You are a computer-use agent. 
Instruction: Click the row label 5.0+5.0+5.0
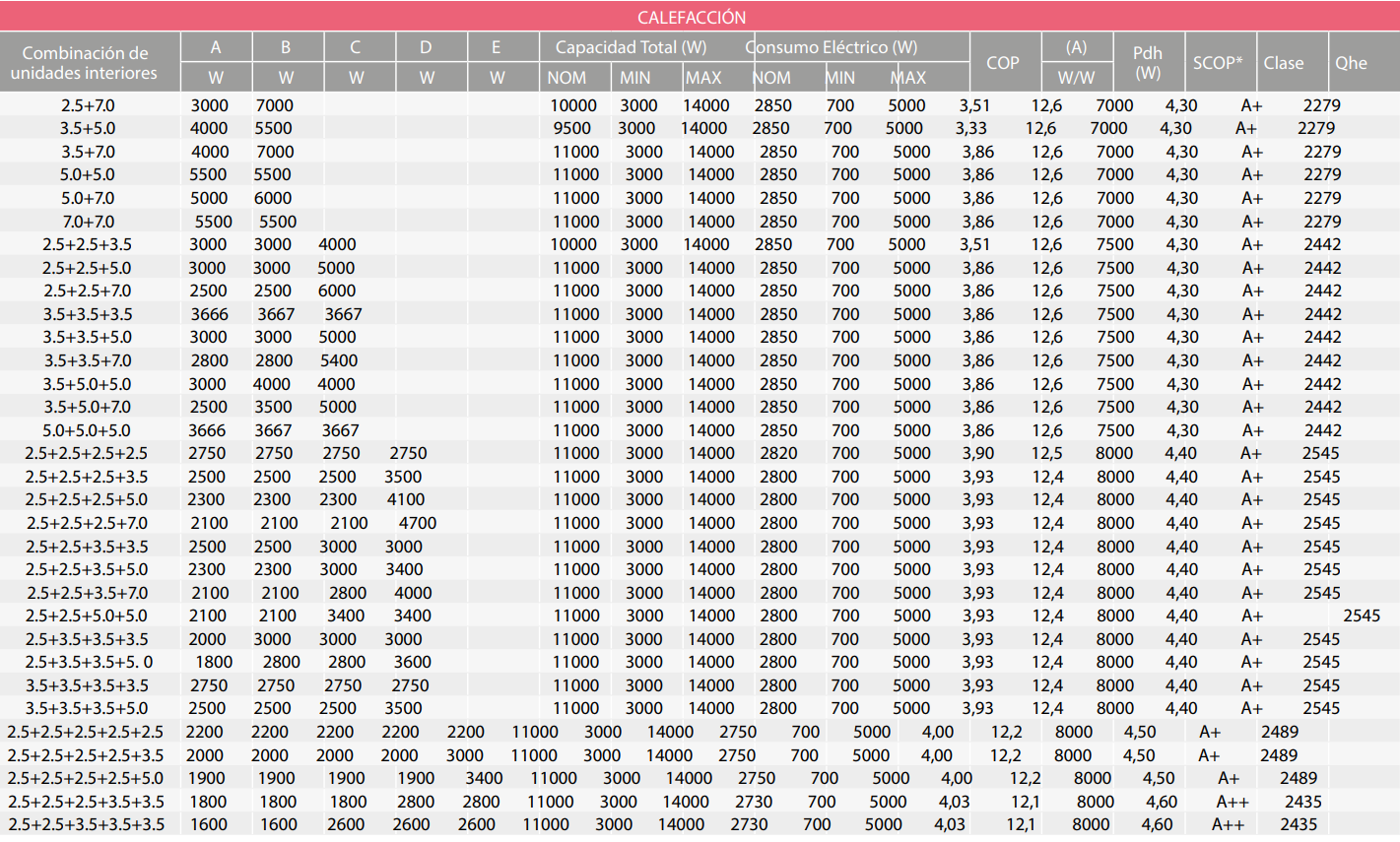click(87, 430)
